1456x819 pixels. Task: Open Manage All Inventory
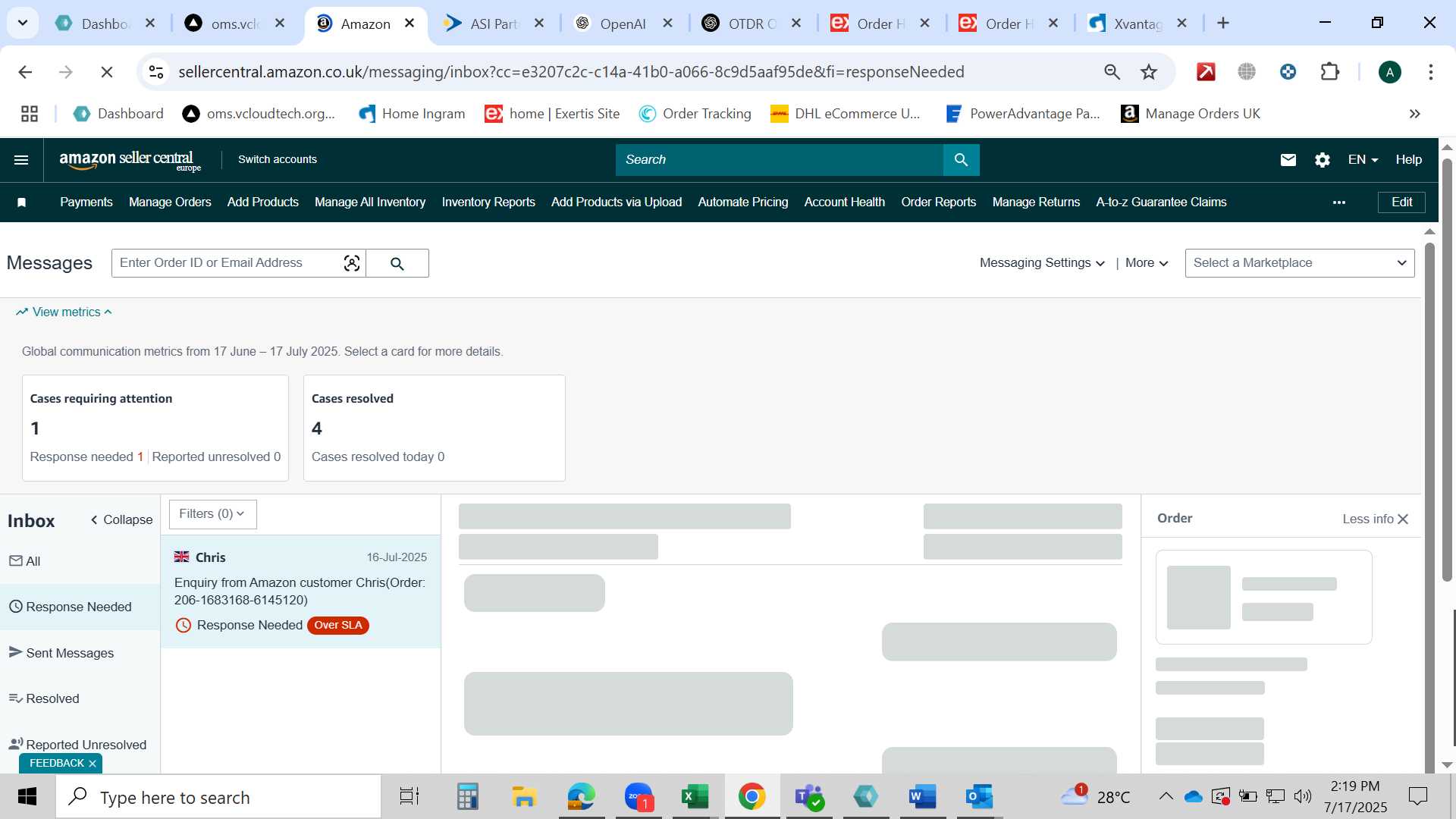click(x=370, y=202)
